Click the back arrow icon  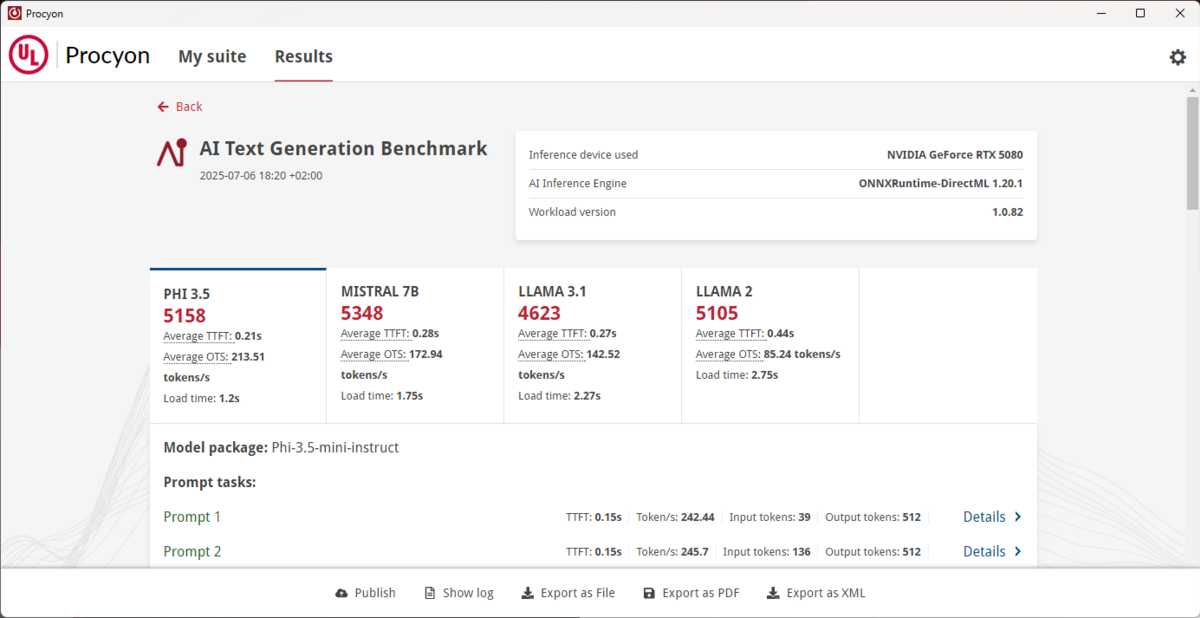[x=163, y=106]
